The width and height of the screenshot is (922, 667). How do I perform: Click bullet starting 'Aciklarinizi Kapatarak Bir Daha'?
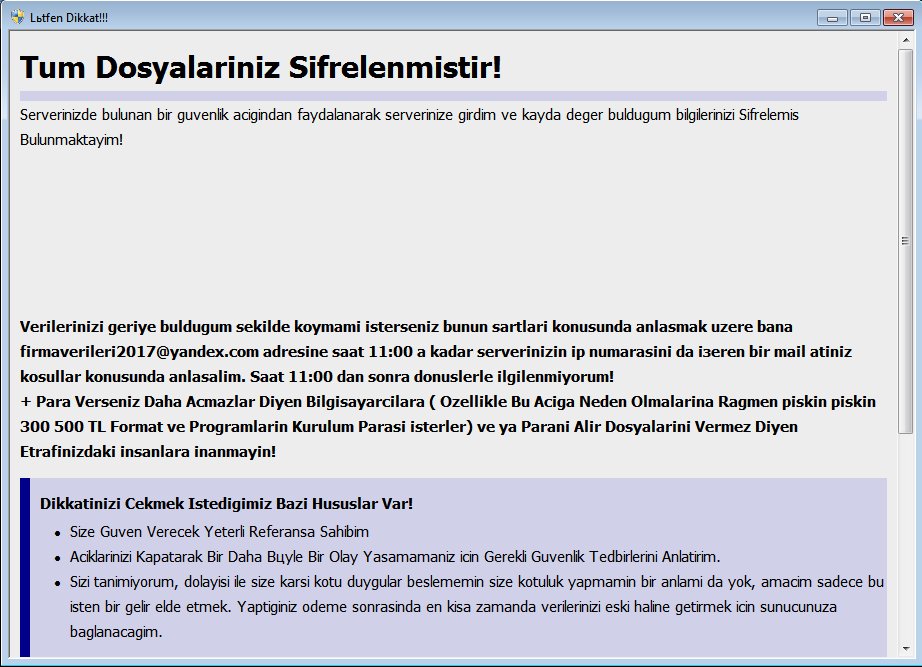[x=395, y=556]
